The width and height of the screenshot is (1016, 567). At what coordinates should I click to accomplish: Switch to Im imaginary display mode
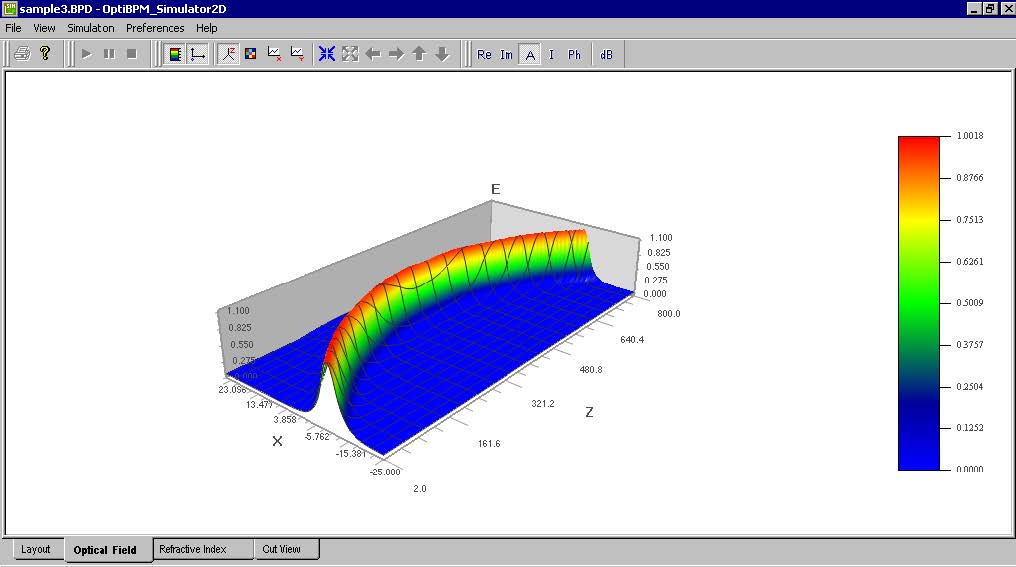(507, 55)
